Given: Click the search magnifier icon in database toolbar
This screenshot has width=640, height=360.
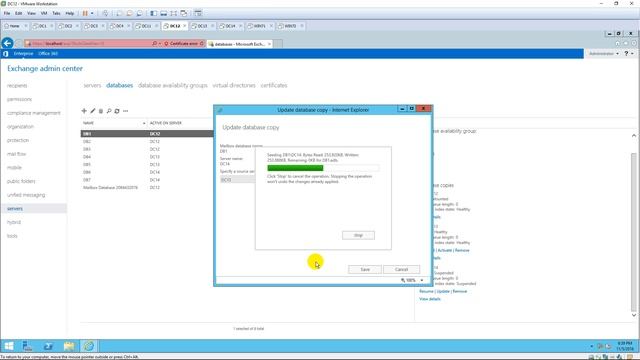Looking at the screenshot, I should (x=109, y=111).
